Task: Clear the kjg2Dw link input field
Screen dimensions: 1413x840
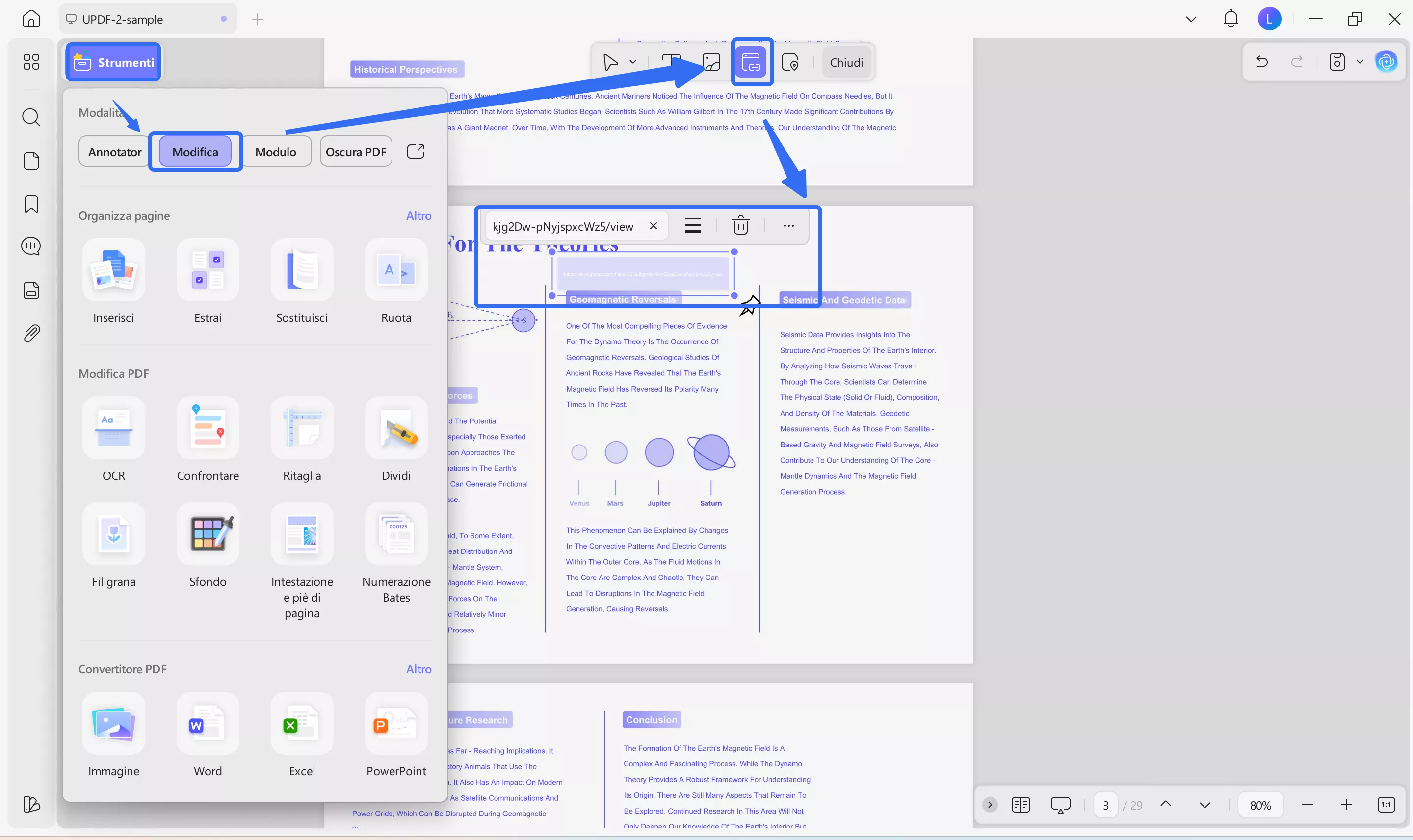Action: 653,226
